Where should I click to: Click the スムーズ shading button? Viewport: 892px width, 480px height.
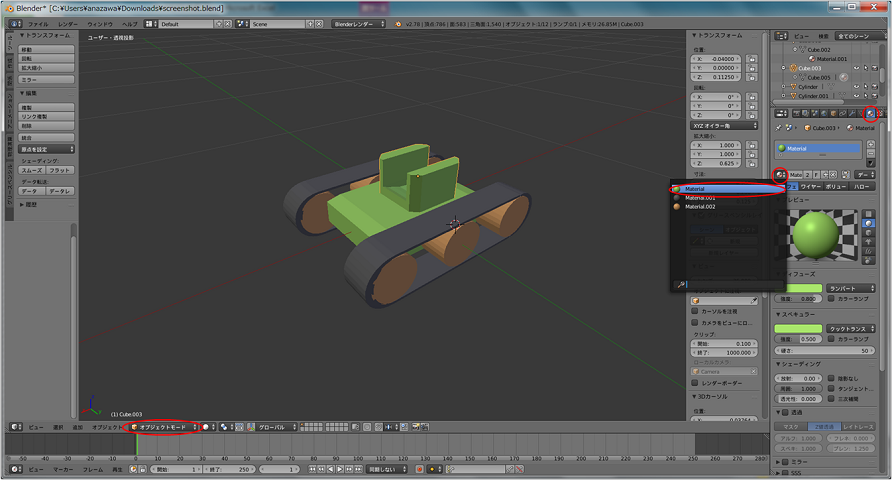click(33, 171)
